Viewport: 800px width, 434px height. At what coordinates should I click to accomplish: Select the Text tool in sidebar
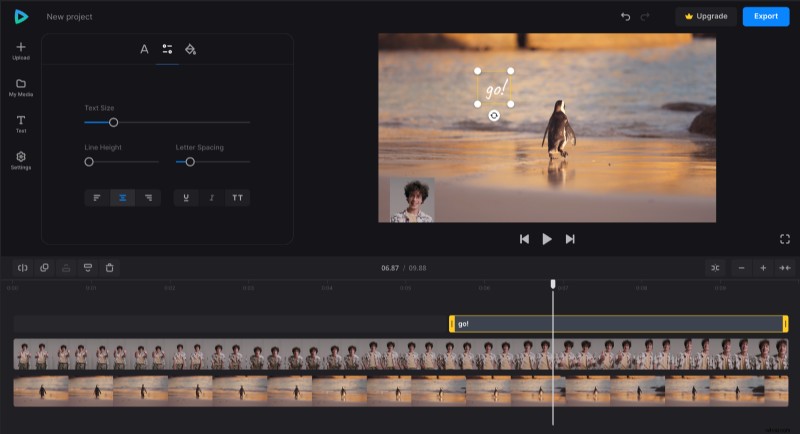coord(21,124)
